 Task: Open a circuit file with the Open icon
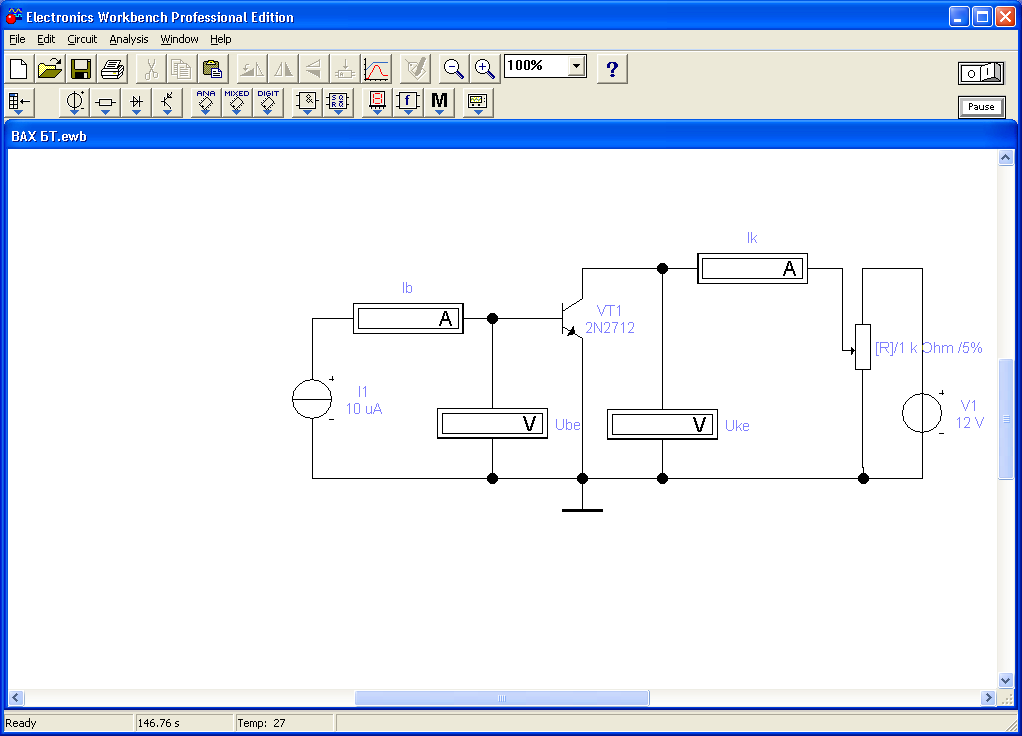pos(50,69)
